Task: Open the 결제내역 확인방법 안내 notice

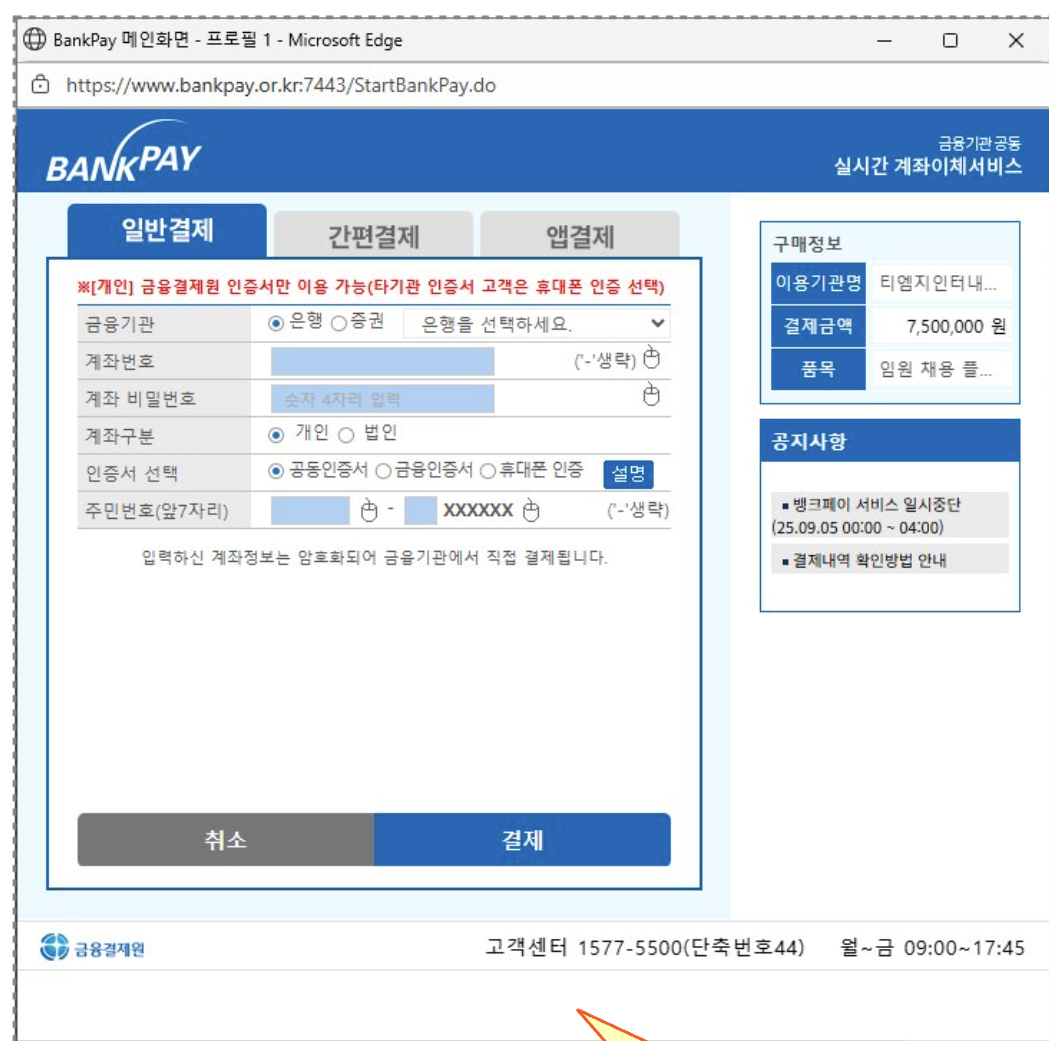Action: 890,559
